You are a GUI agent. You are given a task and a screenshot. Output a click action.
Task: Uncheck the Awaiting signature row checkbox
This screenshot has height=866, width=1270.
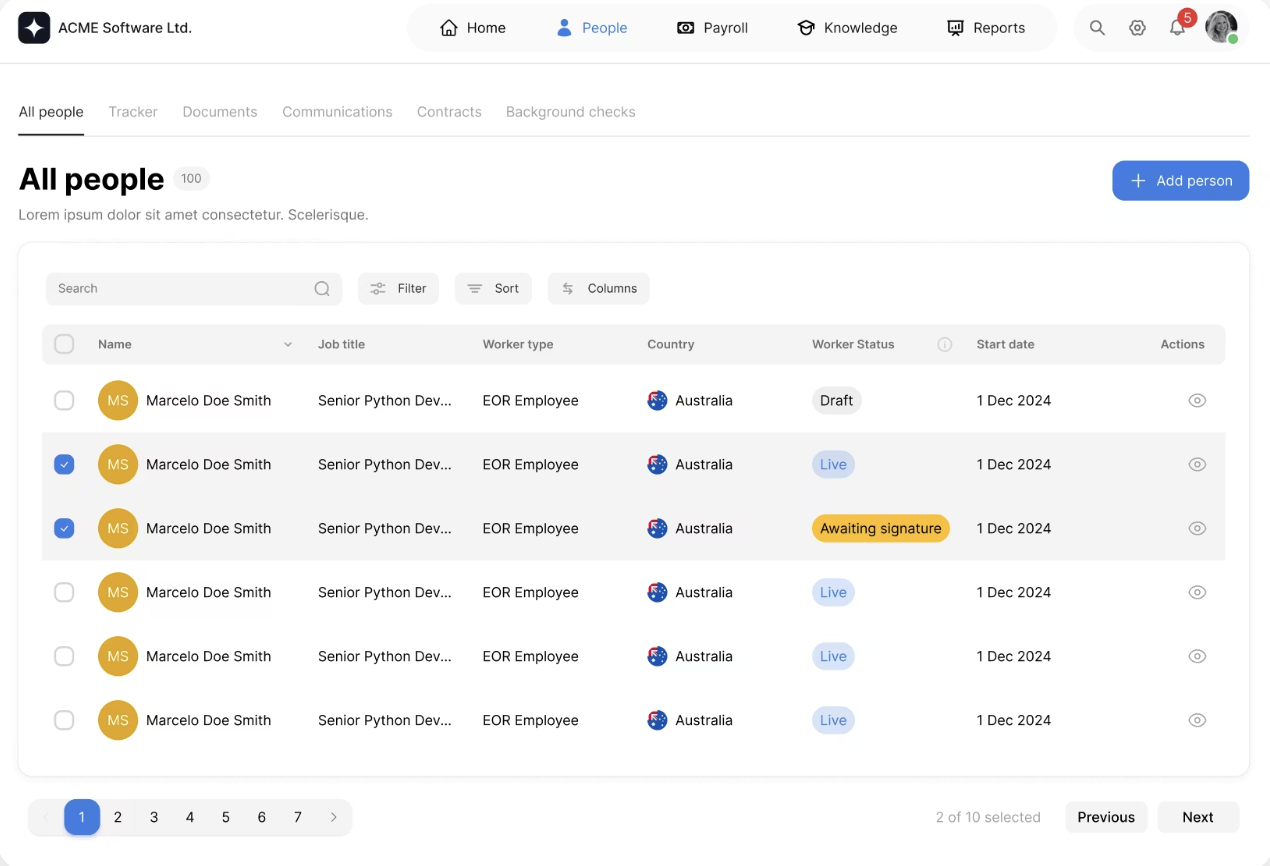coord(64,528)
